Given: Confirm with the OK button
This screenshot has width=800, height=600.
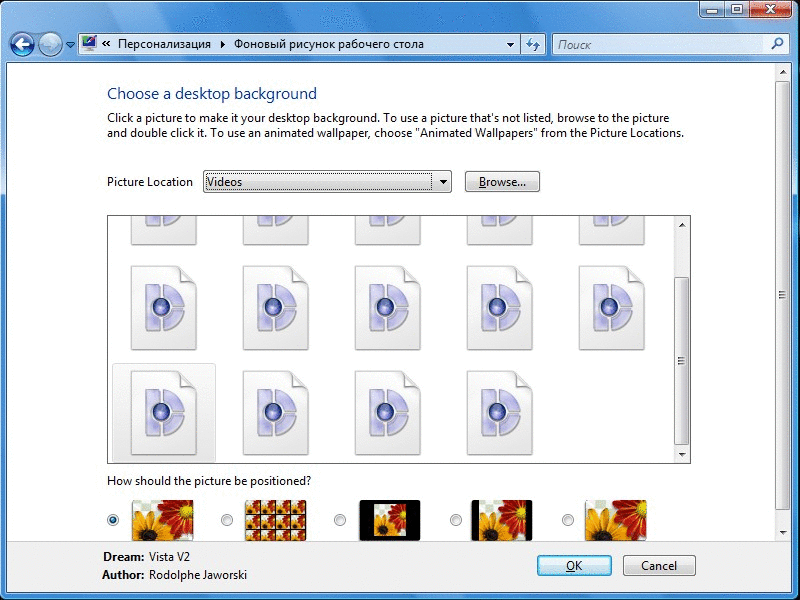Looking at the screenshot, I should [574, 566].
